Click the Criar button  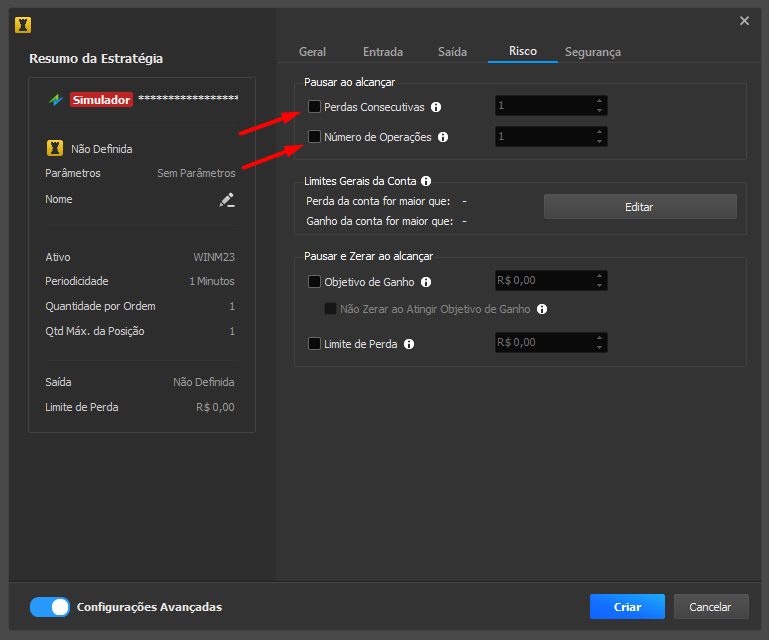(x=627, y=607)
